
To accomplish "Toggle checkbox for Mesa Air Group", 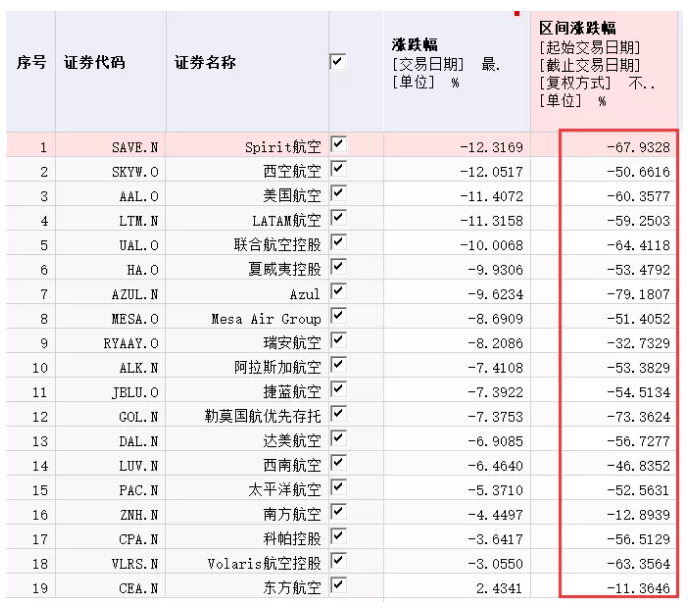I will [337, 315].
